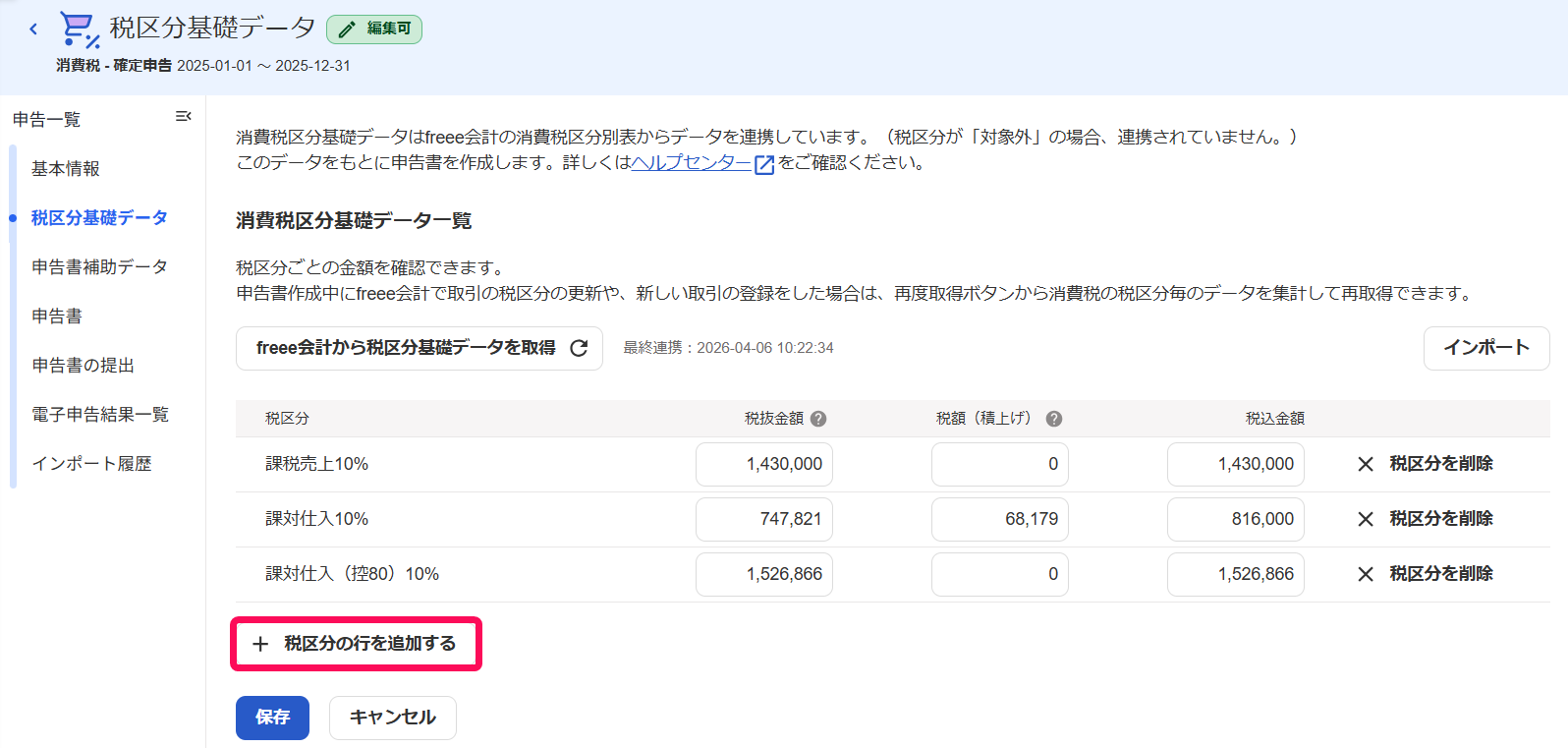
Task: Open 基本情報 in sidebar
Action: (x=65, y=169)
